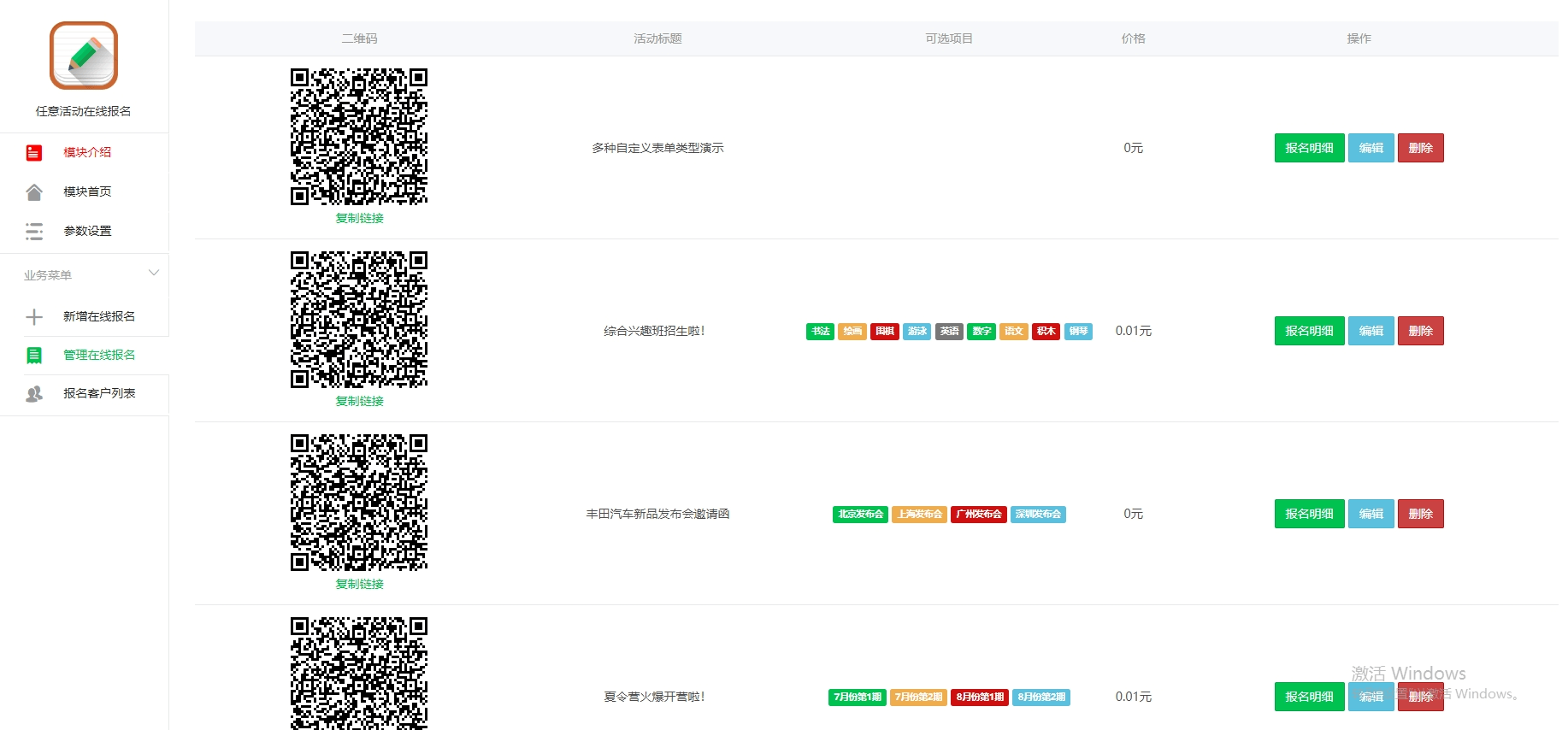Copy link under the 丰田汽车 QR code
The image size is (1568, 730).
359,585
